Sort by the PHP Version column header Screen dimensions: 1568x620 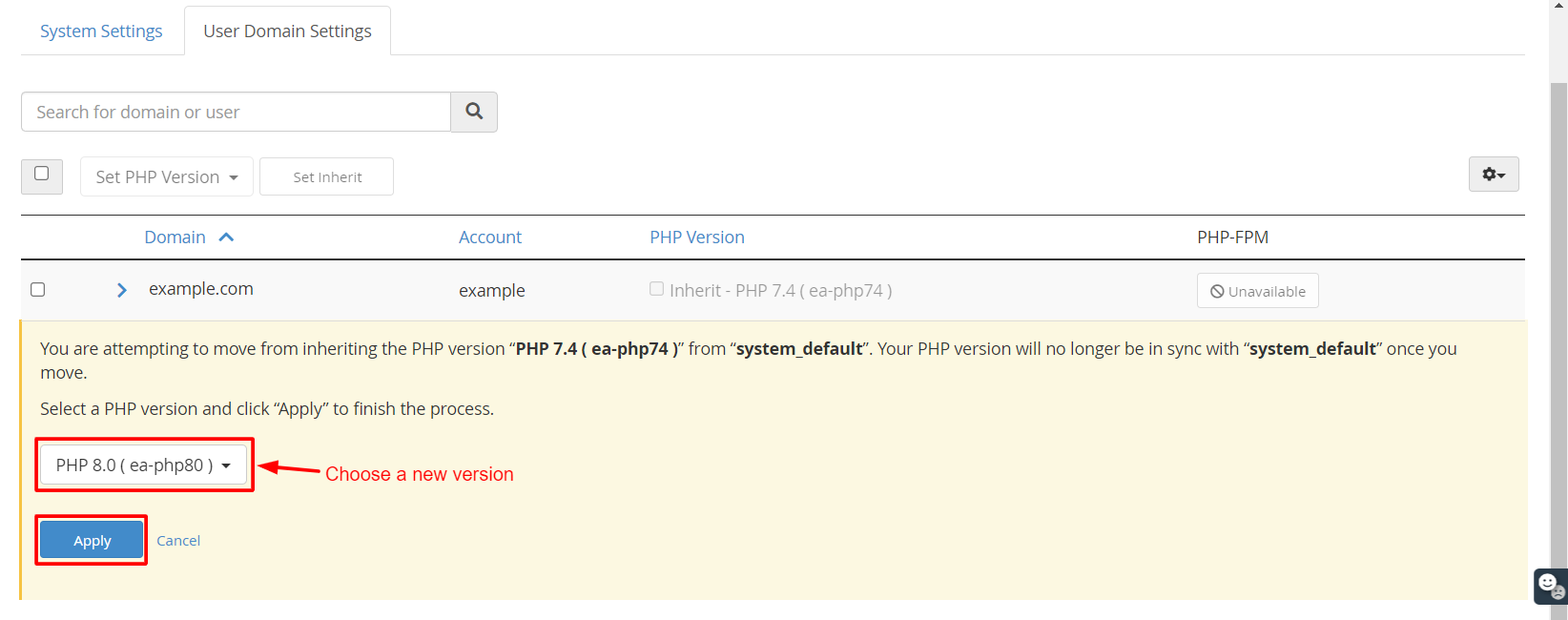(x=697, y=238)
